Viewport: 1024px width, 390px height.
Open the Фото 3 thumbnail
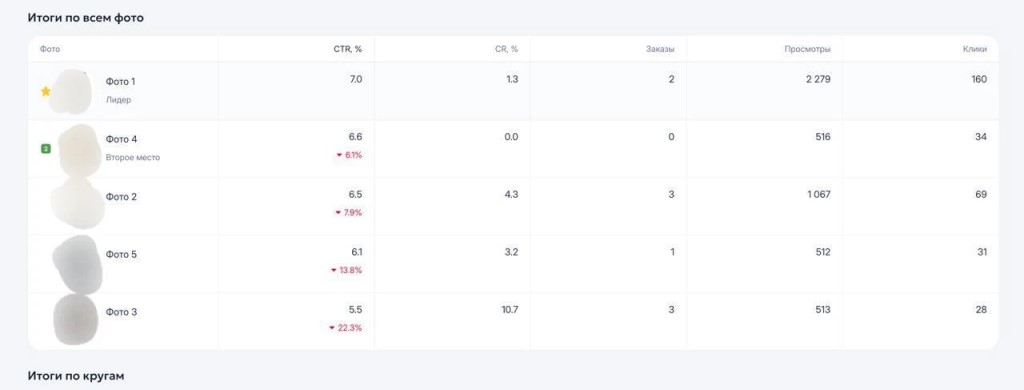click(76, 319)
